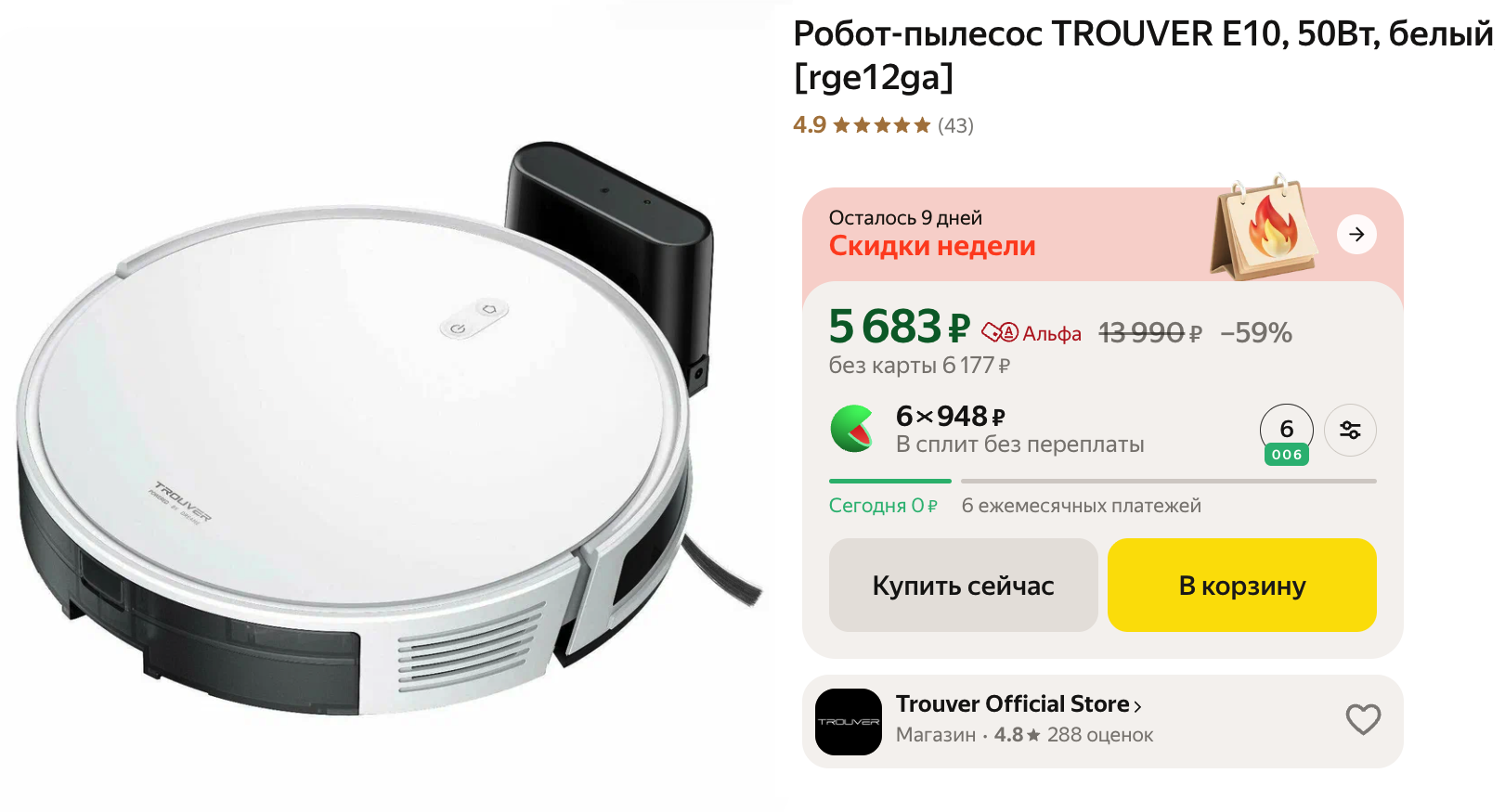1505x812 pixels.
Task: Click the green Split pacman icon
Action: point(852,429)
